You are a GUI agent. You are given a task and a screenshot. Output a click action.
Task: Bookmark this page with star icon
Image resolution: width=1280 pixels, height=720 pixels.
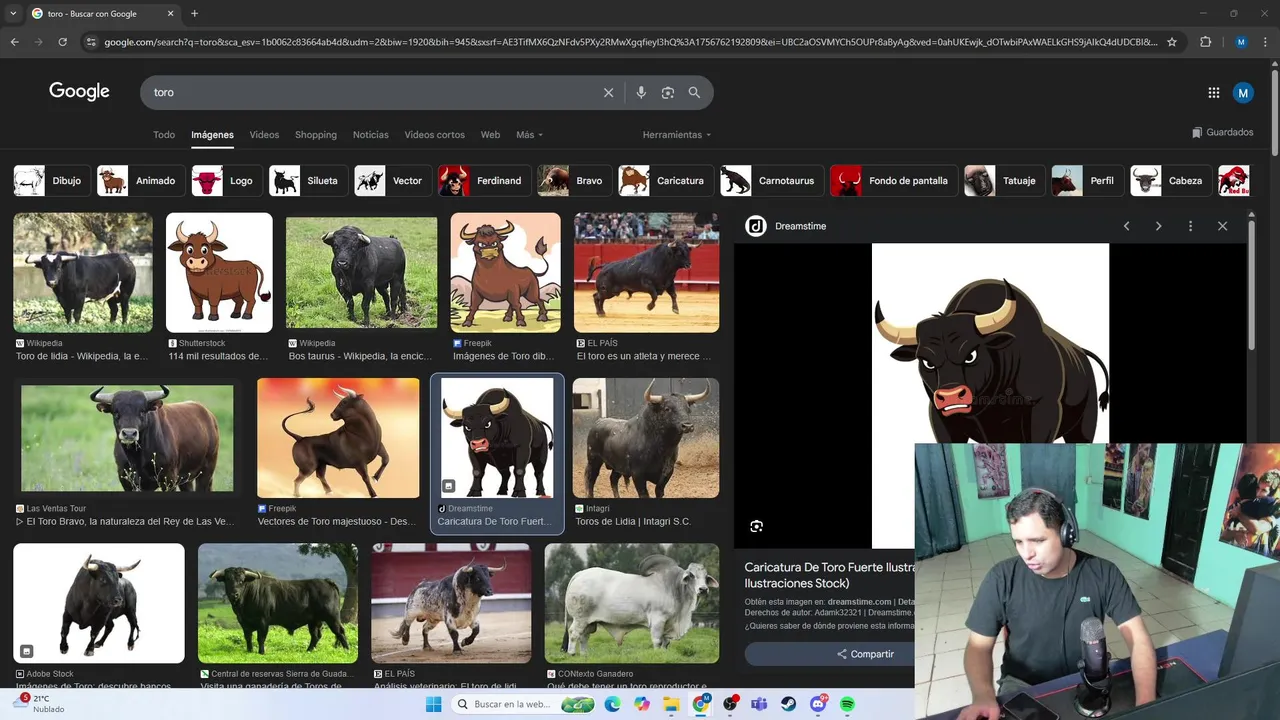[x=1172, y=42]
